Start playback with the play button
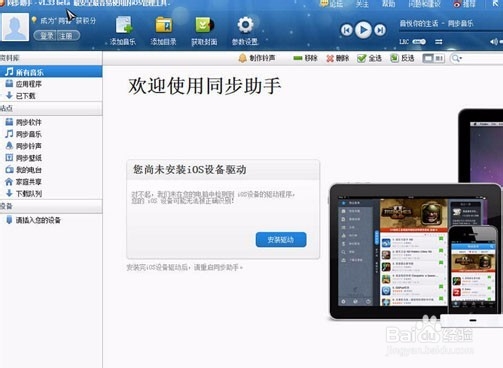503x368 pixels. coord(363,30)
